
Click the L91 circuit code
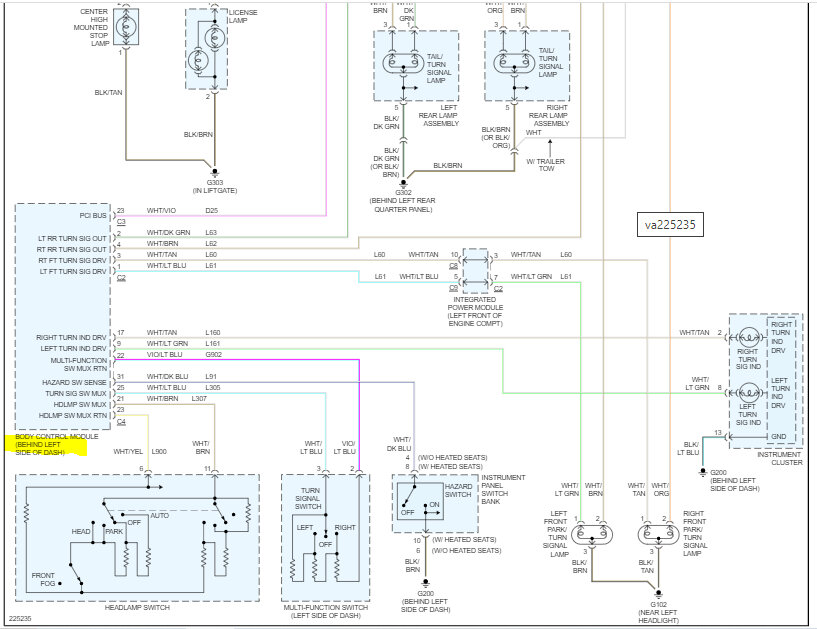(211, 376)
